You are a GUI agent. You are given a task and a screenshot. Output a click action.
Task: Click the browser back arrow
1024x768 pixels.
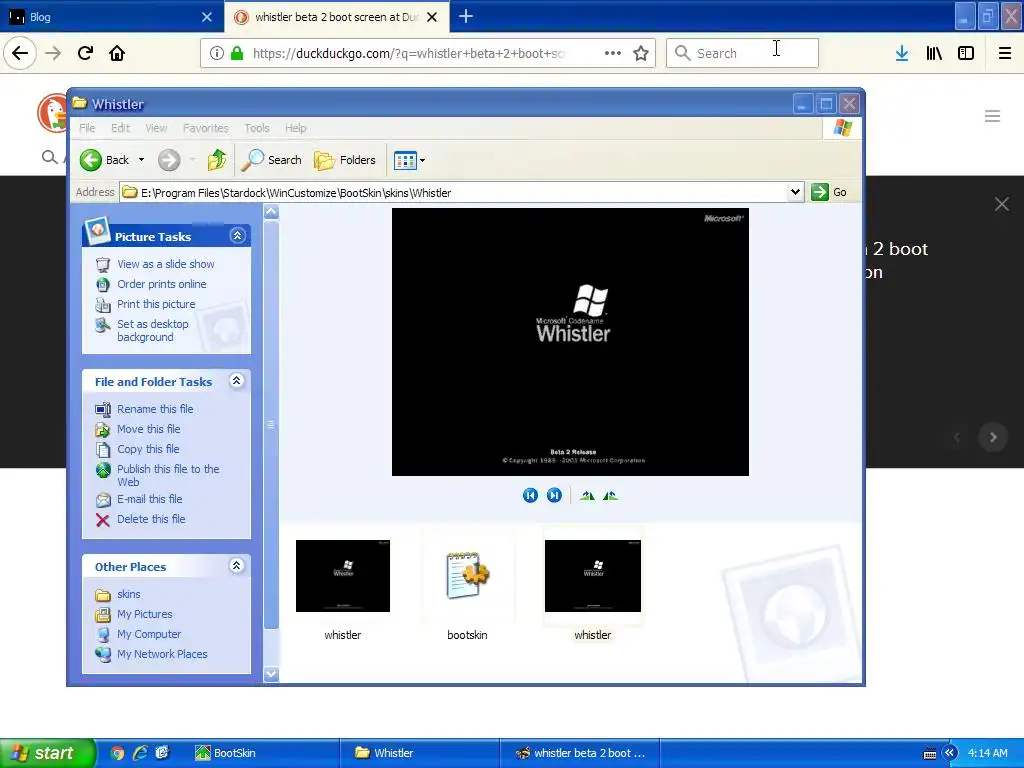pyautogui.click(x=20, y=53)
